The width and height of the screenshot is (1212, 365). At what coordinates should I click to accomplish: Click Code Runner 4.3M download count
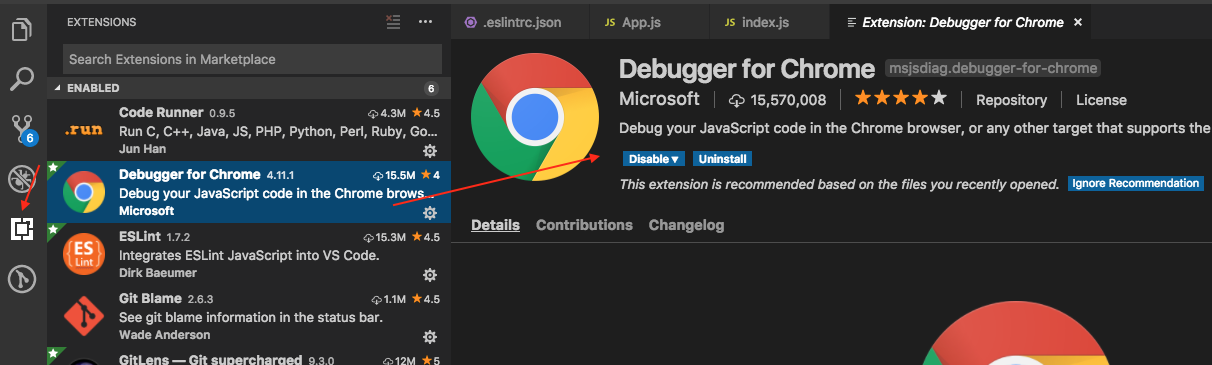point(388,113)
